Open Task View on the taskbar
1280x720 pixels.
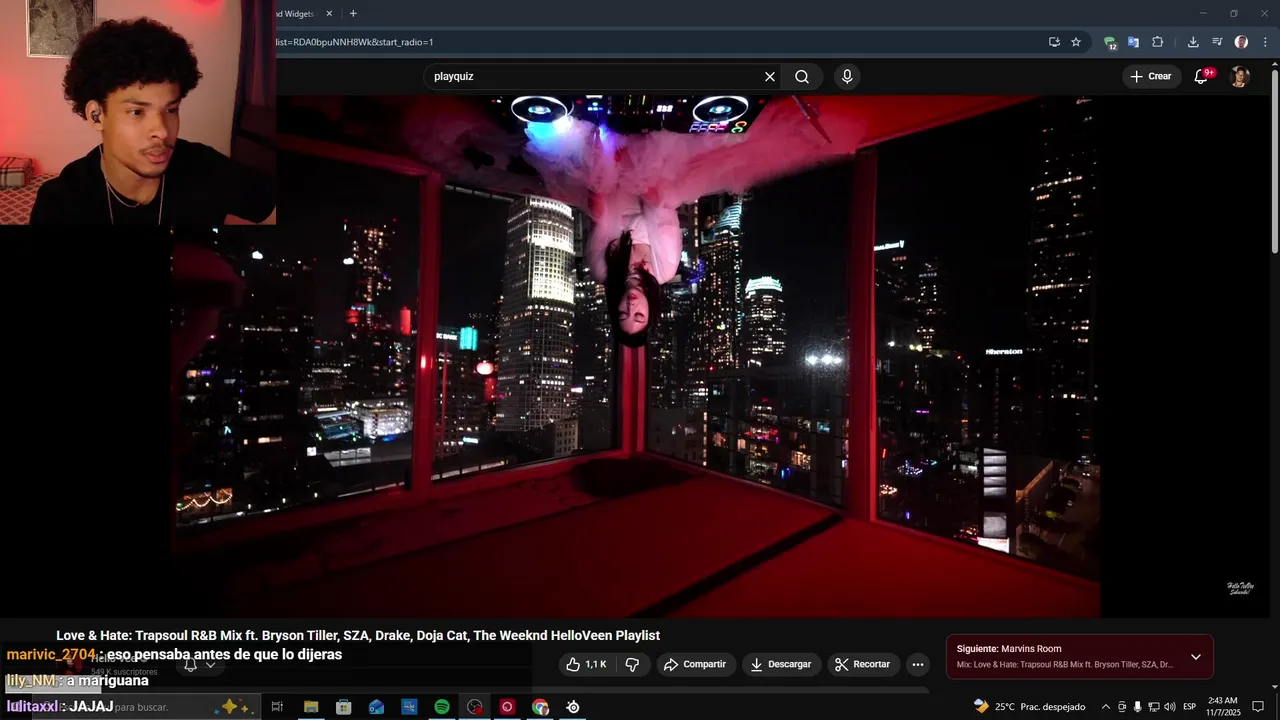pyautogui.click(x=278, y=707)
